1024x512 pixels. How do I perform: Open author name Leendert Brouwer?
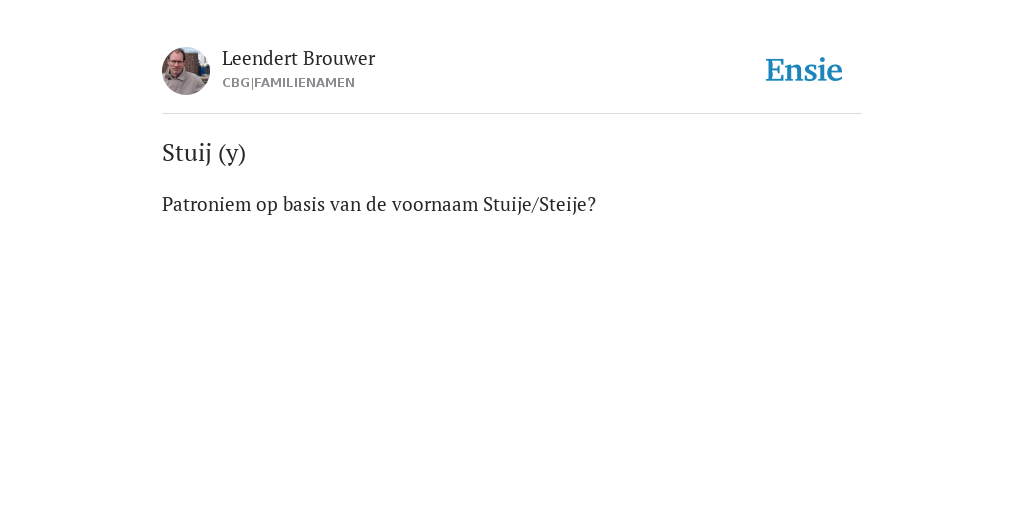click(x=298, y=59)
